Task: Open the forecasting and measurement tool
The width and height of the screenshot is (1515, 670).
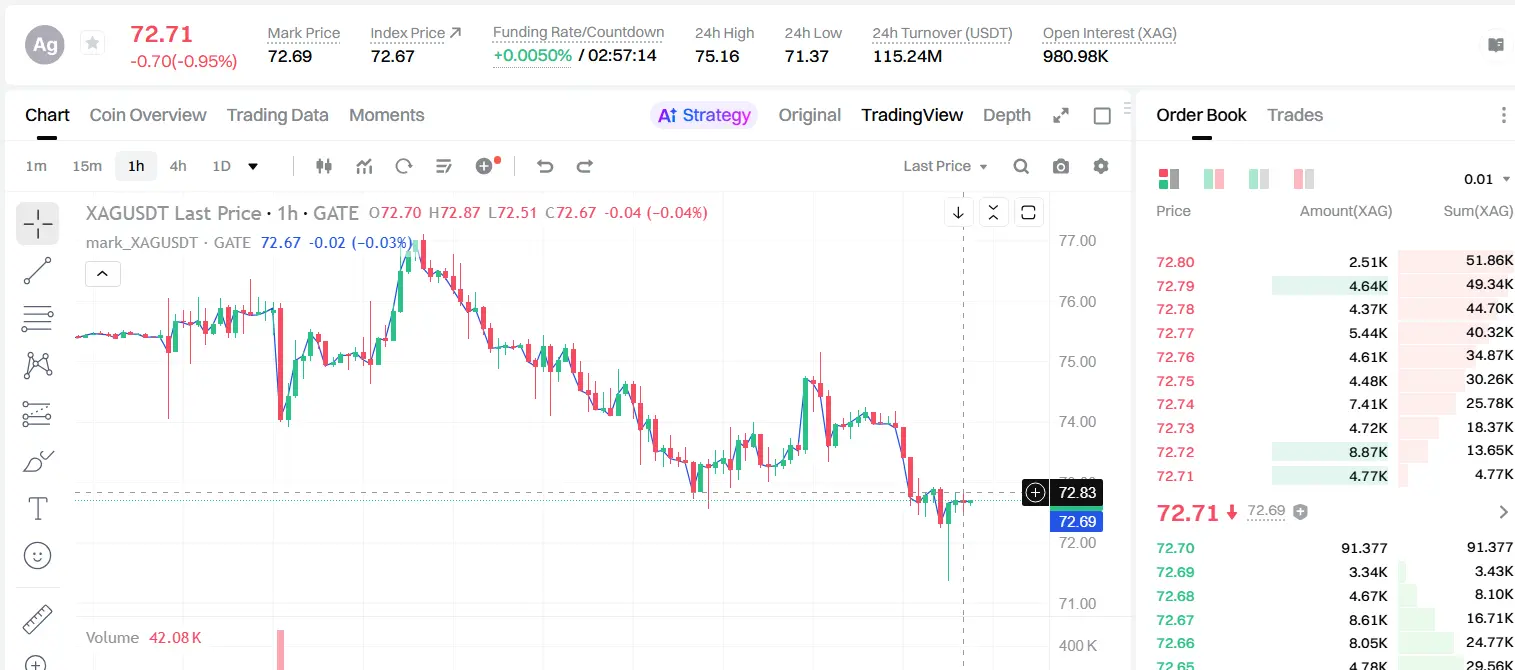Action: pyautogui.click(x=37, y=413)
